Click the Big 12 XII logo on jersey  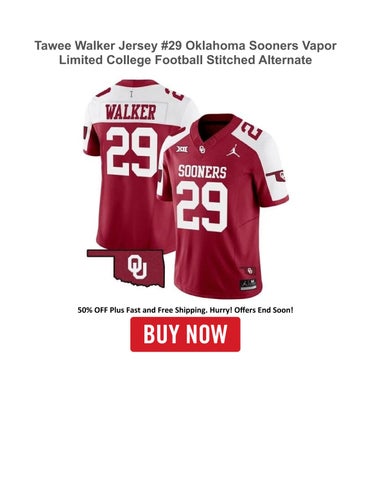coord(182,149)
